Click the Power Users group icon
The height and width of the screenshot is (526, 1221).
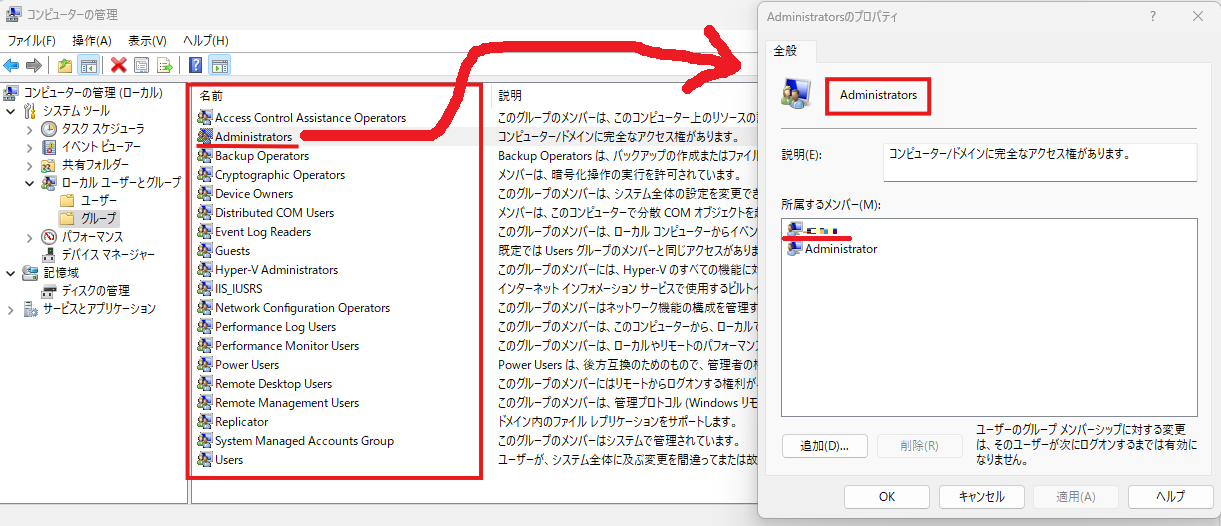tap(205, 364)
